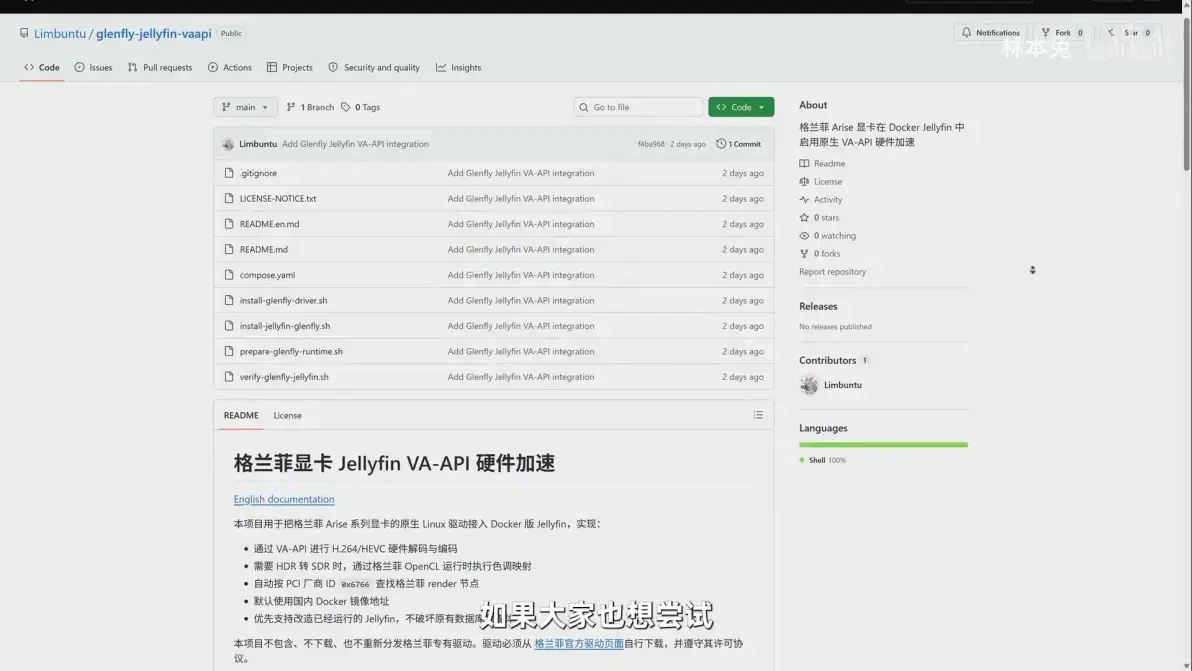Open Limbuntu contributor avatar
The width and height of the screenshot is (1192, 671).
(809, 385)
